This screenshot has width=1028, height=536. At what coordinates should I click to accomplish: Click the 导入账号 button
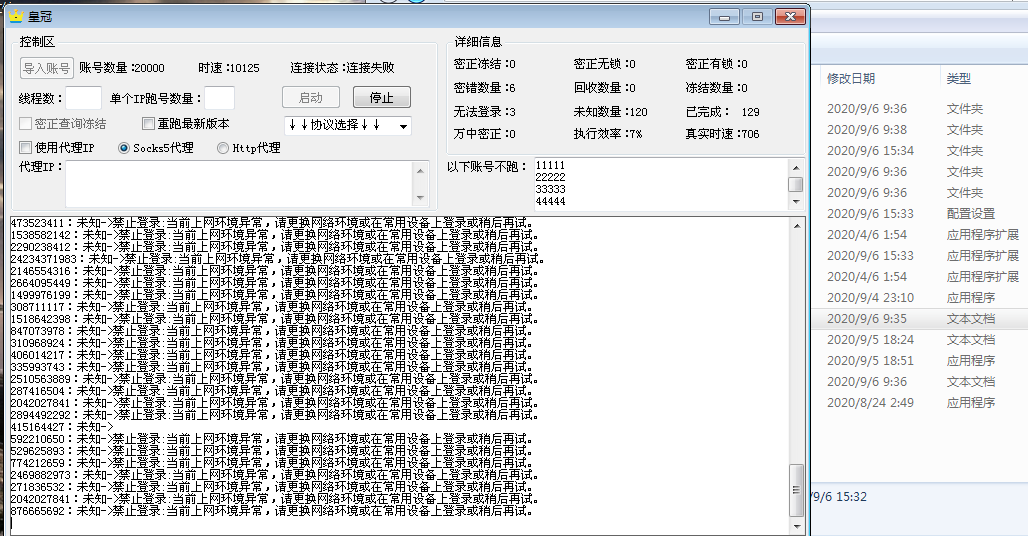pyautogui.click(x=47, y=68)
